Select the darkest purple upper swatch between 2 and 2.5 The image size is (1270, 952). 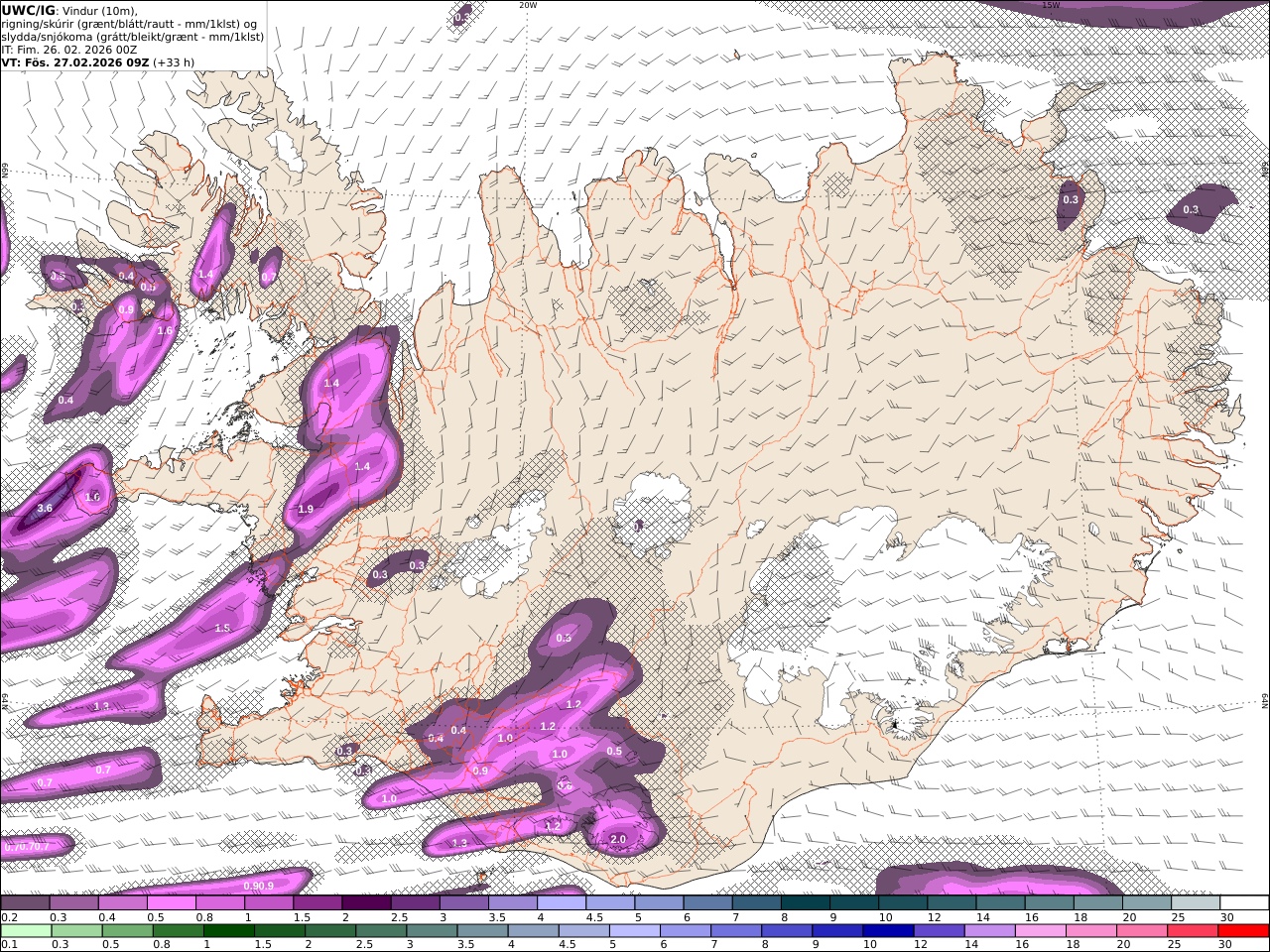(367, 903)
